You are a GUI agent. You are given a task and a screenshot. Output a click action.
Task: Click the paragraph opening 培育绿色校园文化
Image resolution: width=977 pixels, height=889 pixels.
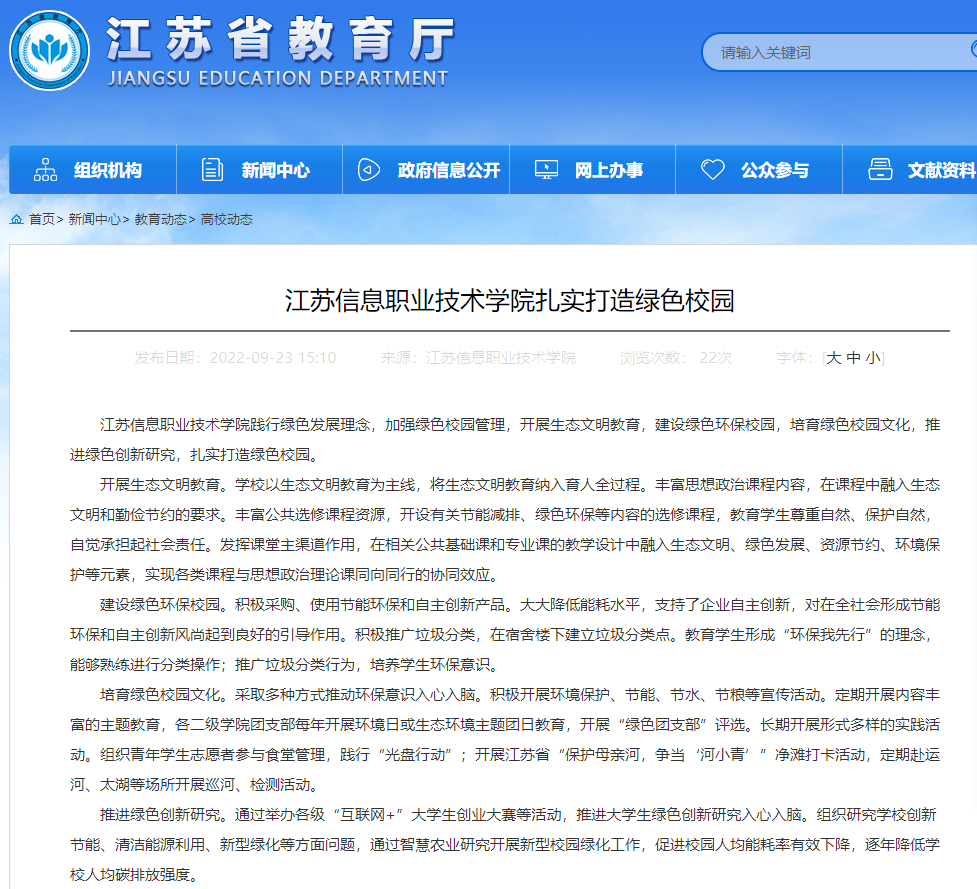(x=505, y=739)
